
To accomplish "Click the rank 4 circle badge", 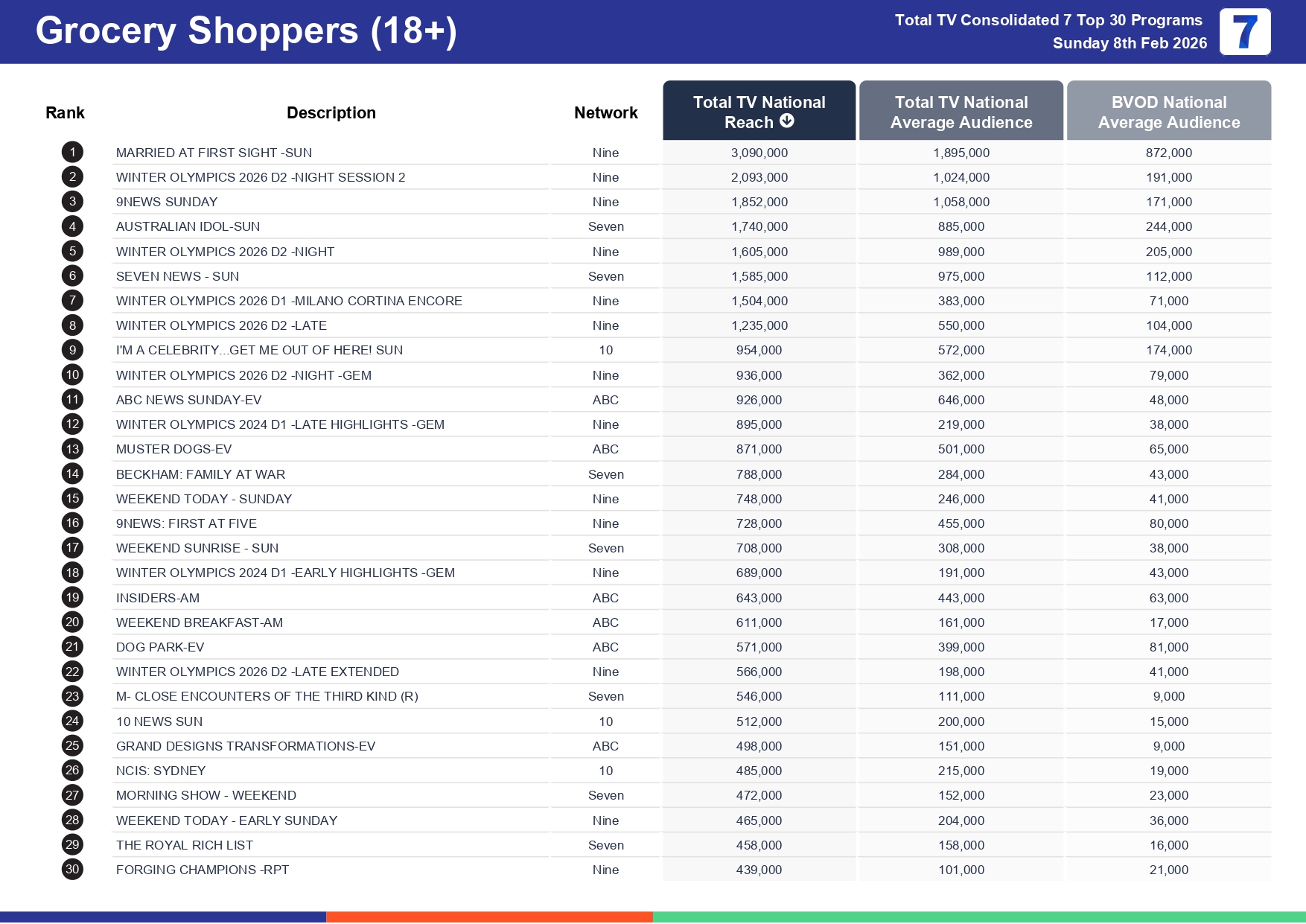I will 72,226.
